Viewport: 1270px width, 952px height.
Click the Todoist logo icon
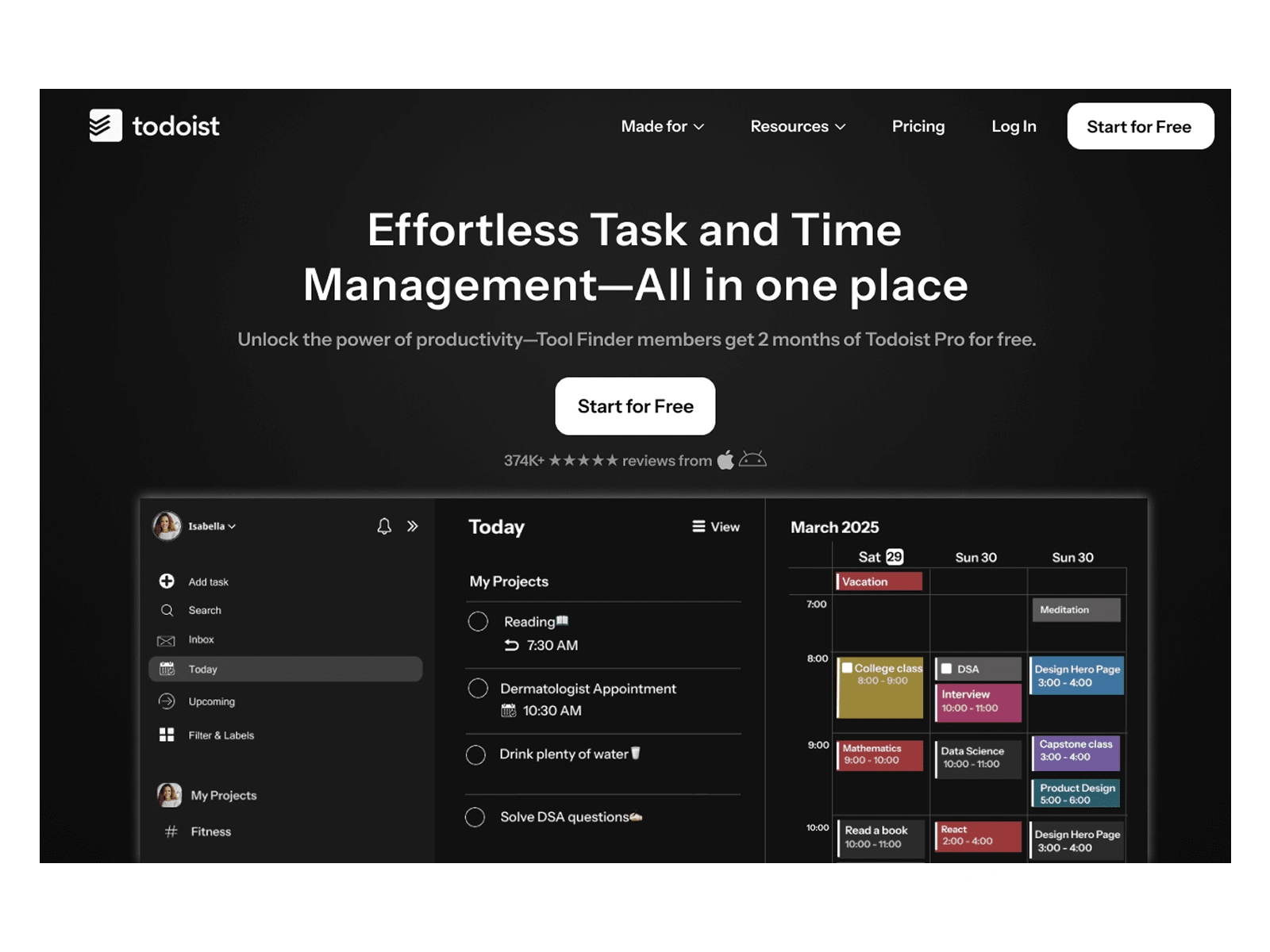(106, 125)
